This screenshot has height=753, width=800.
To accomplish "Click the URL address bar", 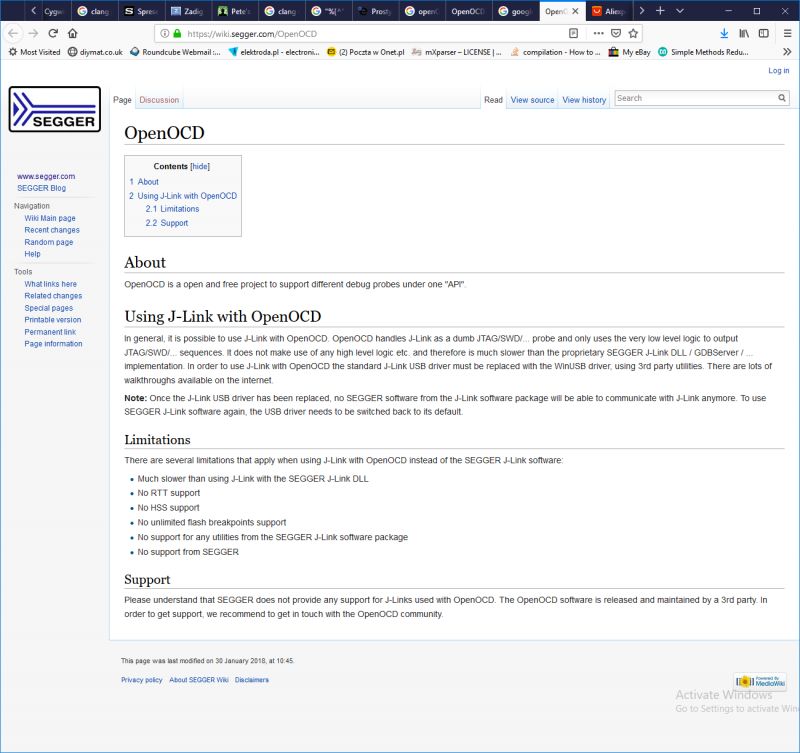I will [x=375, y=34].
